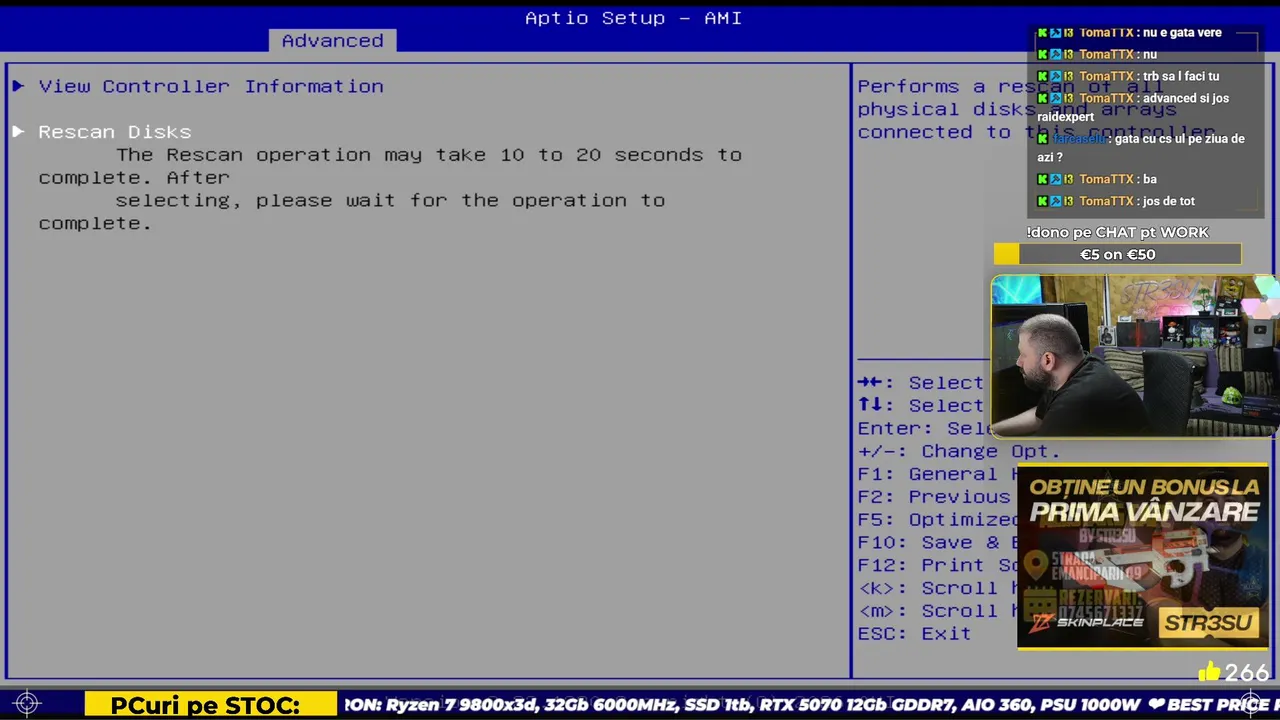The width and height of the screenshot is (1280, 720).
Task: Click the '<k>: Scroll' help line
Action: tap(936, 588)
